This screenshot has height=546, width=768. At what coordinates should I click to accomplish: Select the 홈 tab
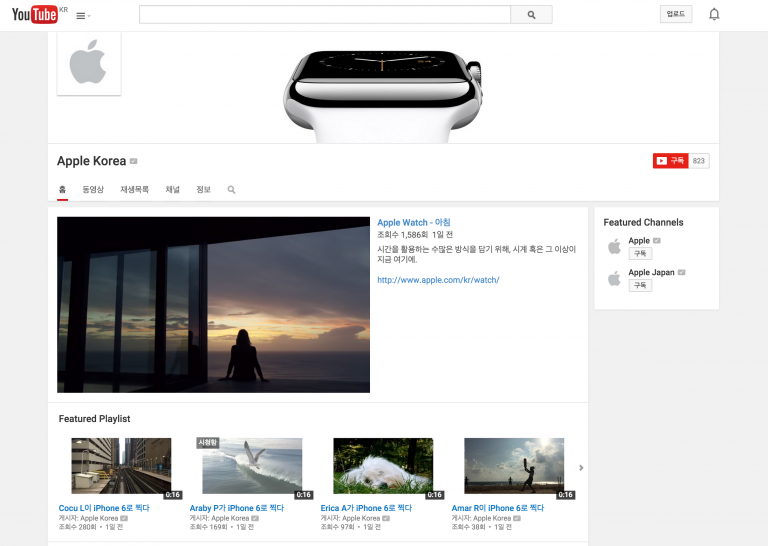pos(62,190)
